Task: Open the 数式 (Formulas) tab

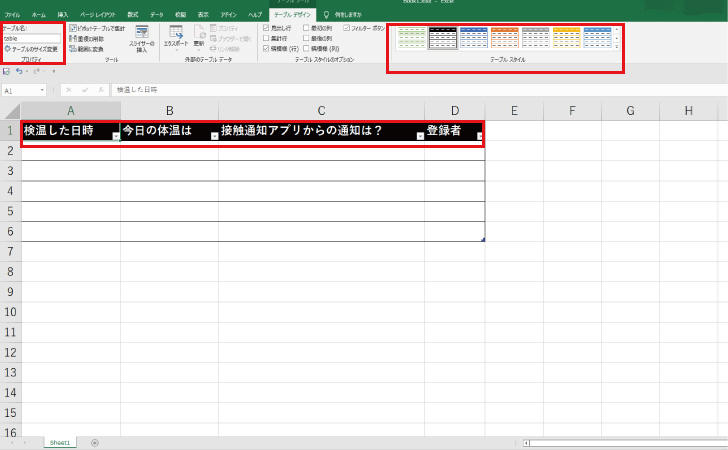Action: tap(133, 15)
